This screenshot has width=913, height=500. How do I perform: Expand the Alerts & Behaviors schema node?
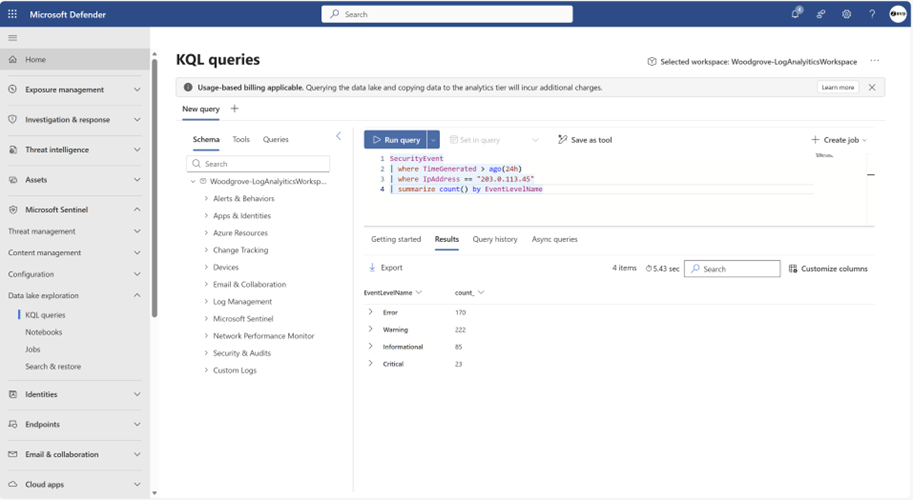(206, 198)
